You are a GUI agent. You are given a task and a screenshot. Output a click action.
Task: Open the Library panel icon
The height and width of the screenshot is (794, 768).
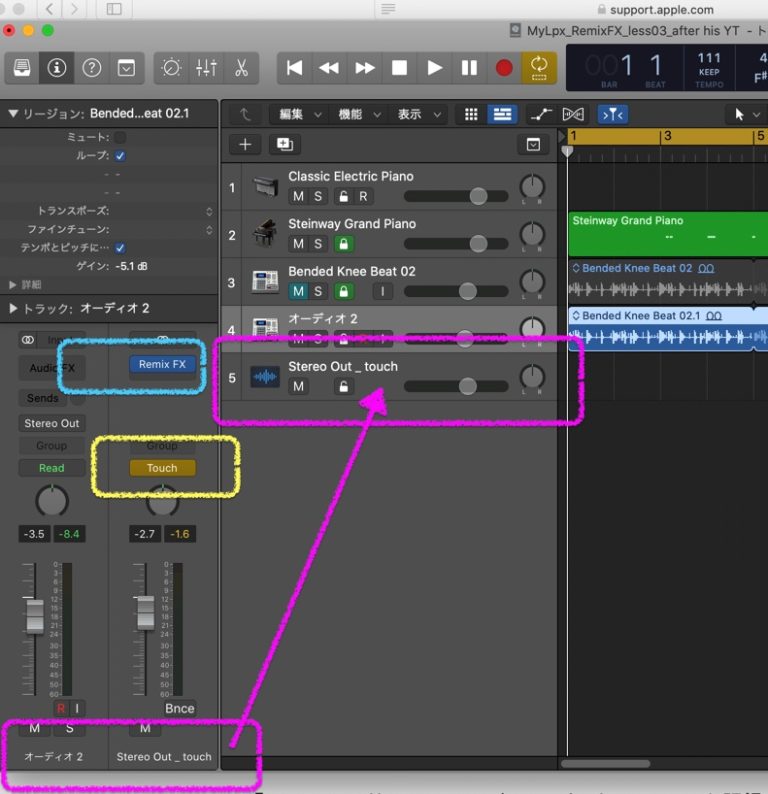(x=22, y=67)
